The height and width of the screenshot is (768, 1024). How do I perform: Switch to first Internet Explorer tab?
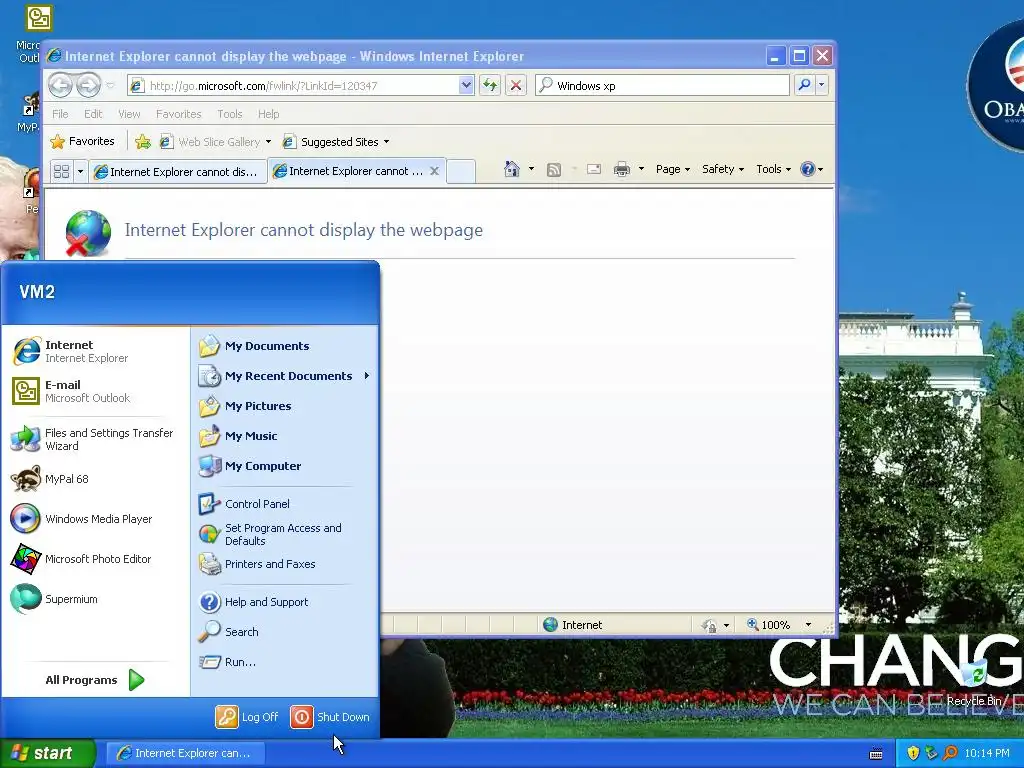pyautogui.click(x=178, y=172)
